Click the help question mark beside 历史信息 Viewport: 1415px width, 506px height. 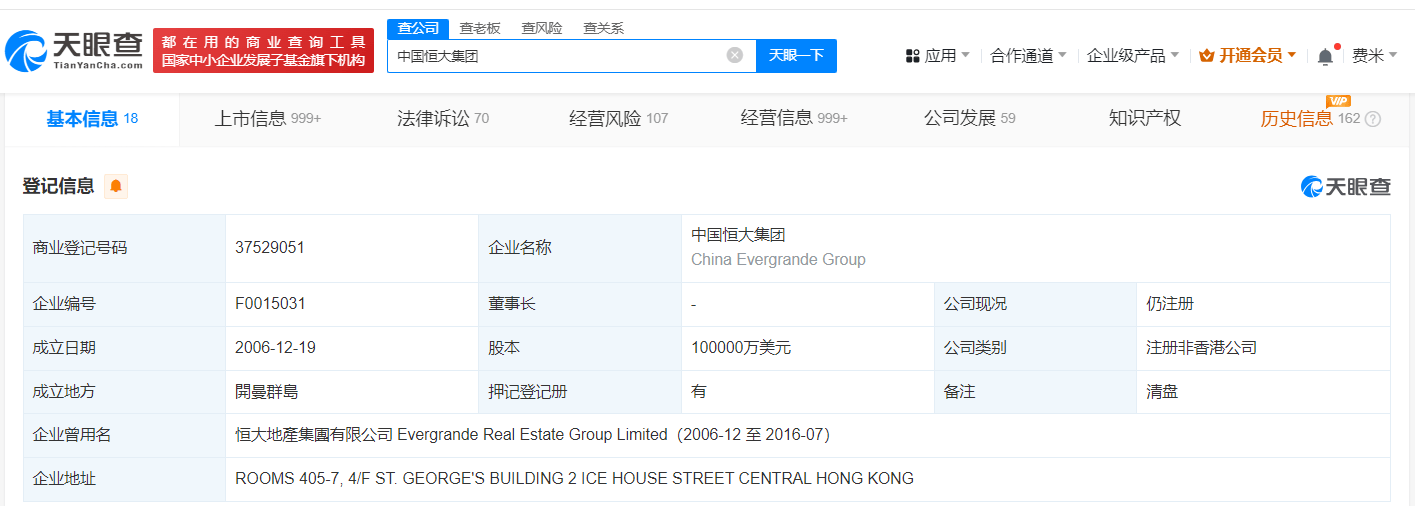[x=1373, y=119]
